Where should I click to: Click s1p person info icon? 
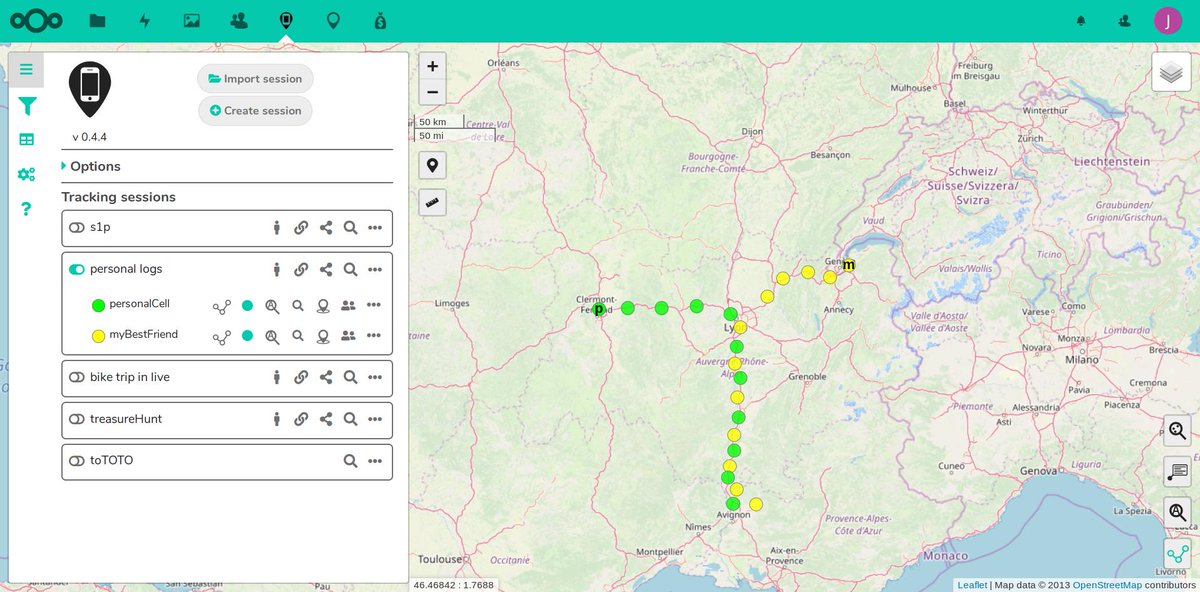pos(277,228)
